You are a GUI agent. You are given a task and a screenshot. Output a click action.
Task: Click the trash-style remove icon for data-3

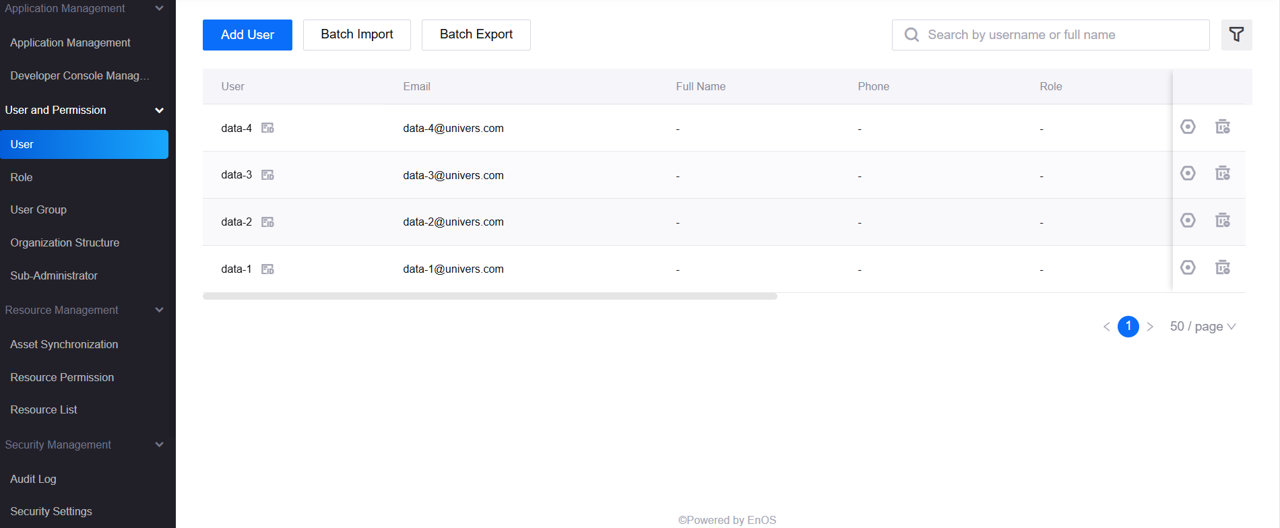coord(1222,174)
